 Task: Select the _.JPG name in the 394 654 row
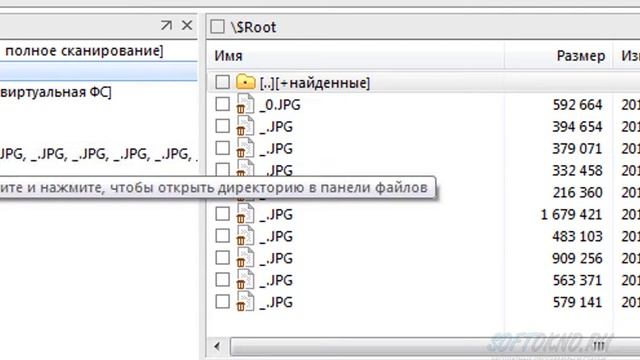click(276, 127)
